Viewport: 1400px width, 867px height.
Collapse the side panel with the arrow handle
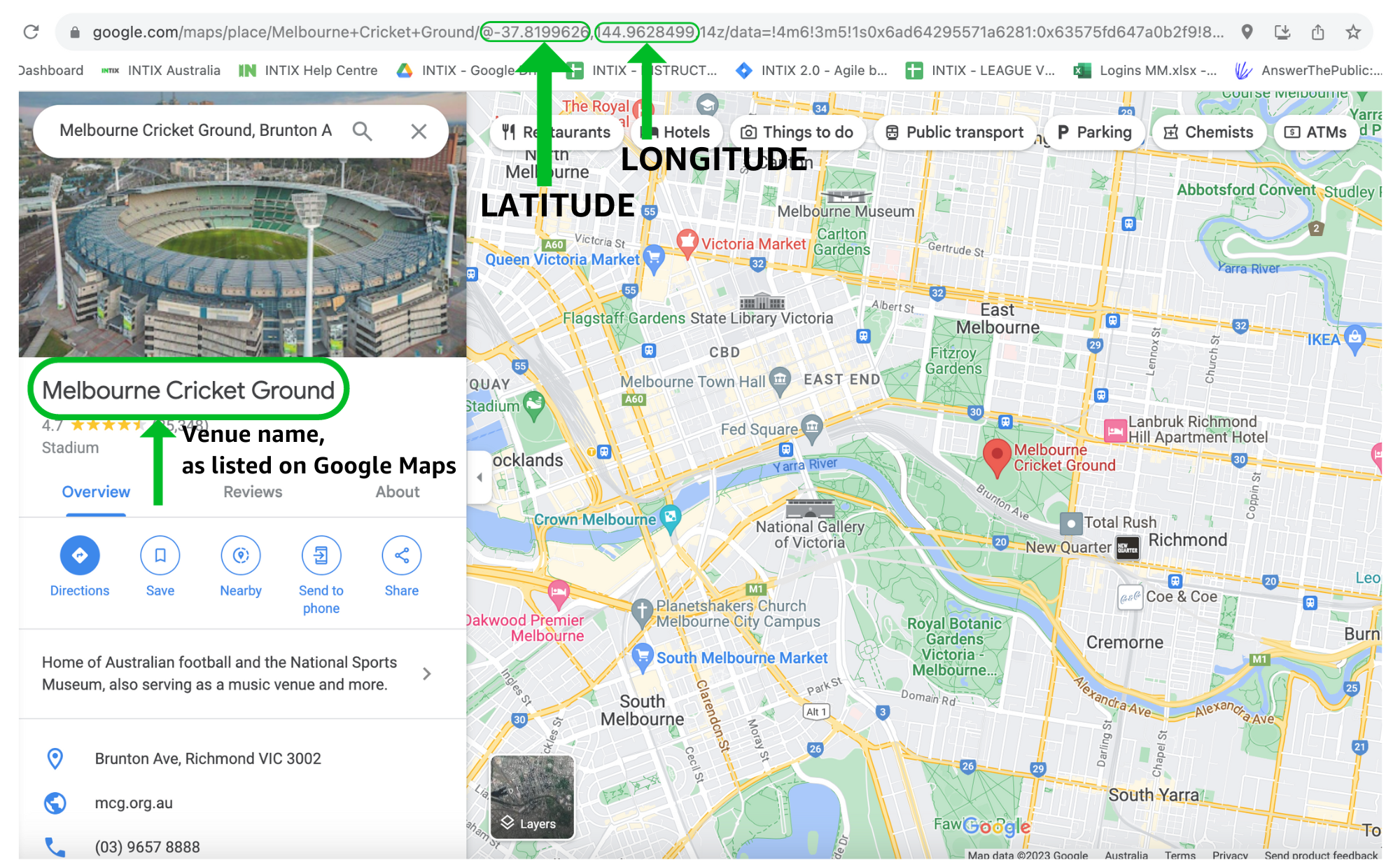click(479, 478)
